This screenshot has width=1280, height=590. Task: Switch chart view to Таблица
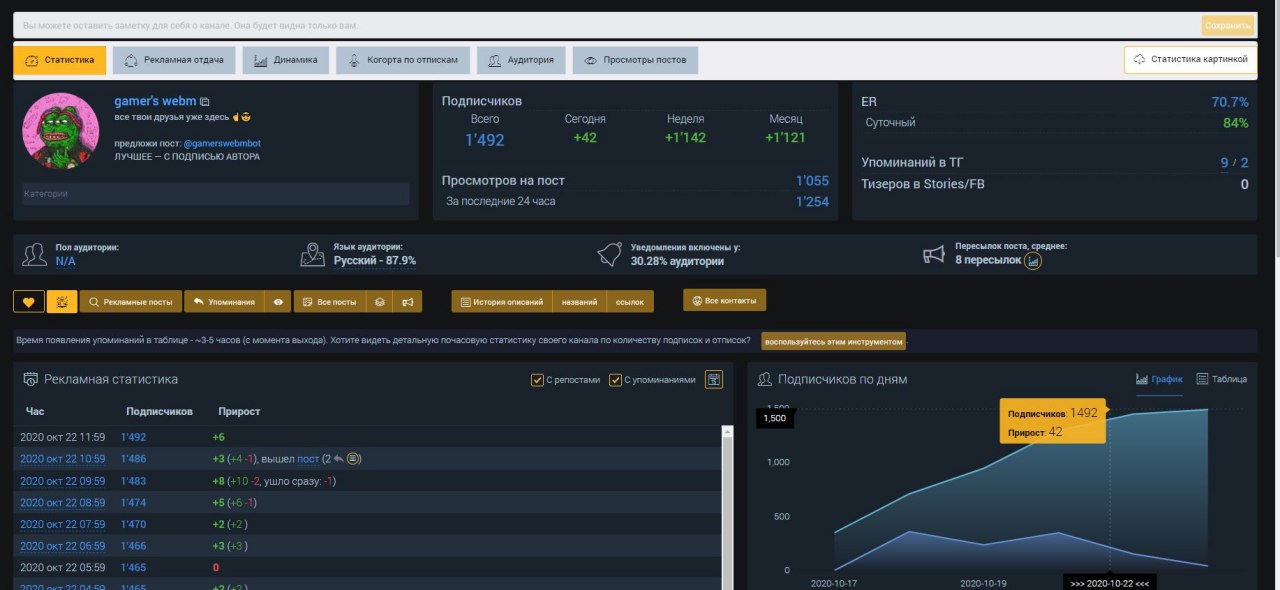tap(1221, 379)
